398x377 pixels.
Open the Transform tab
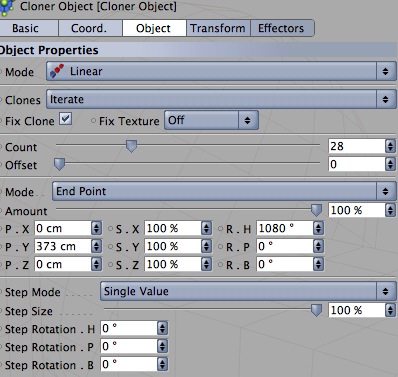point(218,28)
